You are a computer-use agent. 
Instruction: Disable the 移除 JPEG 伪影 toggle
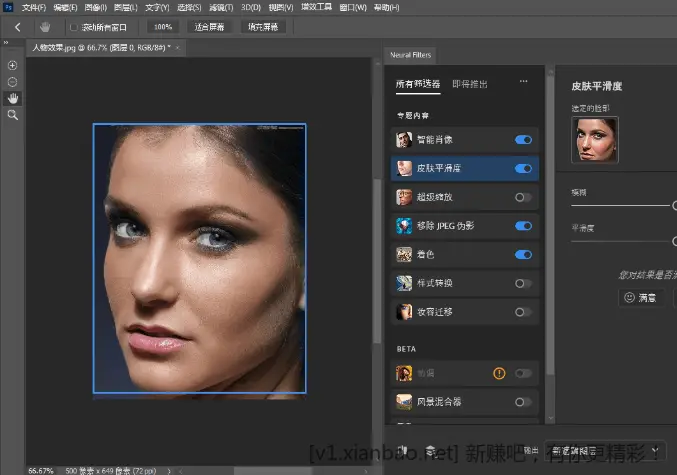pyautogui.click(x=523, y=226)
